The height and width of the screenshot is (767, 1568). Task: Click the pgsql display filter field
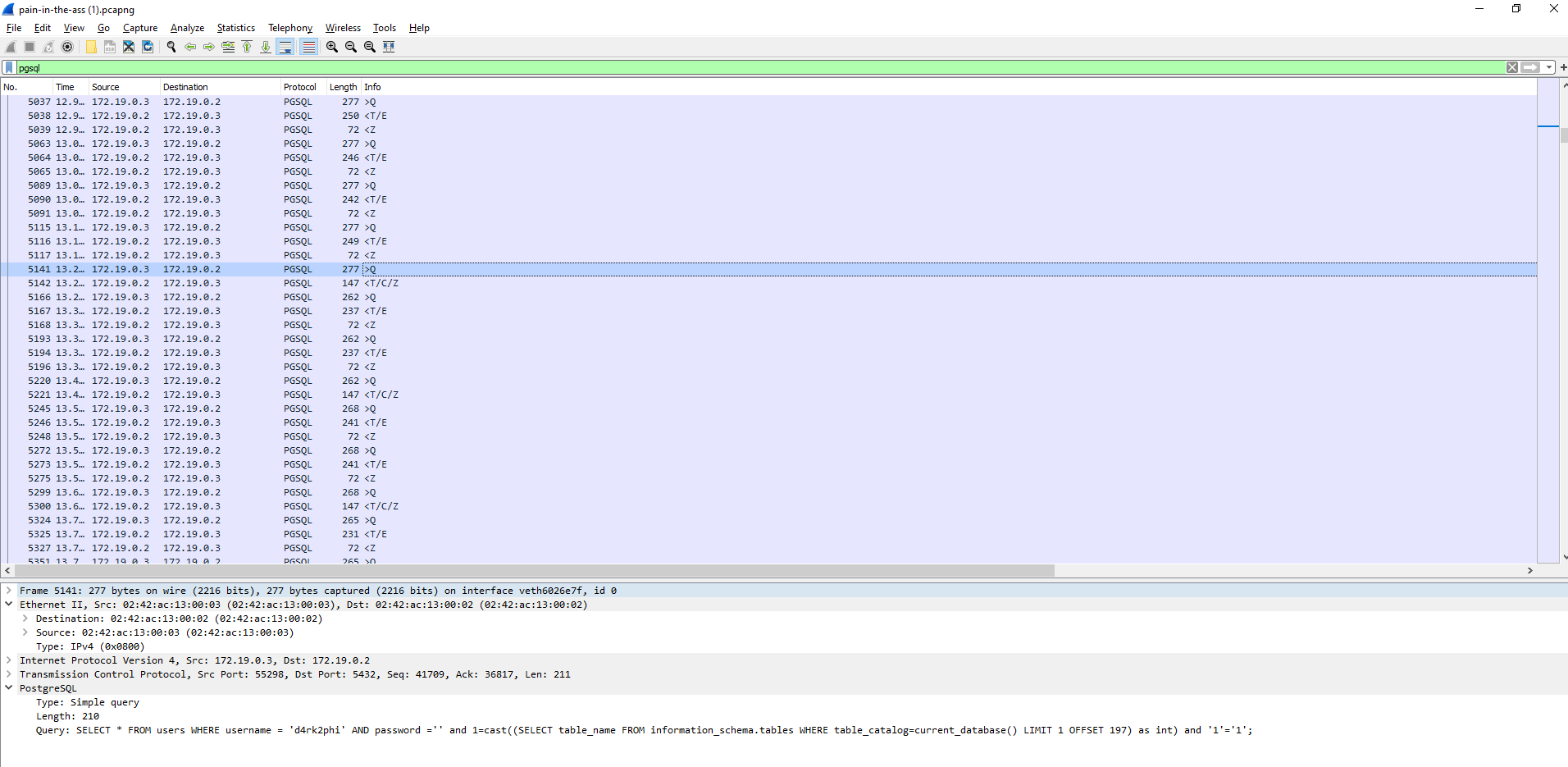tap(759, 67)
